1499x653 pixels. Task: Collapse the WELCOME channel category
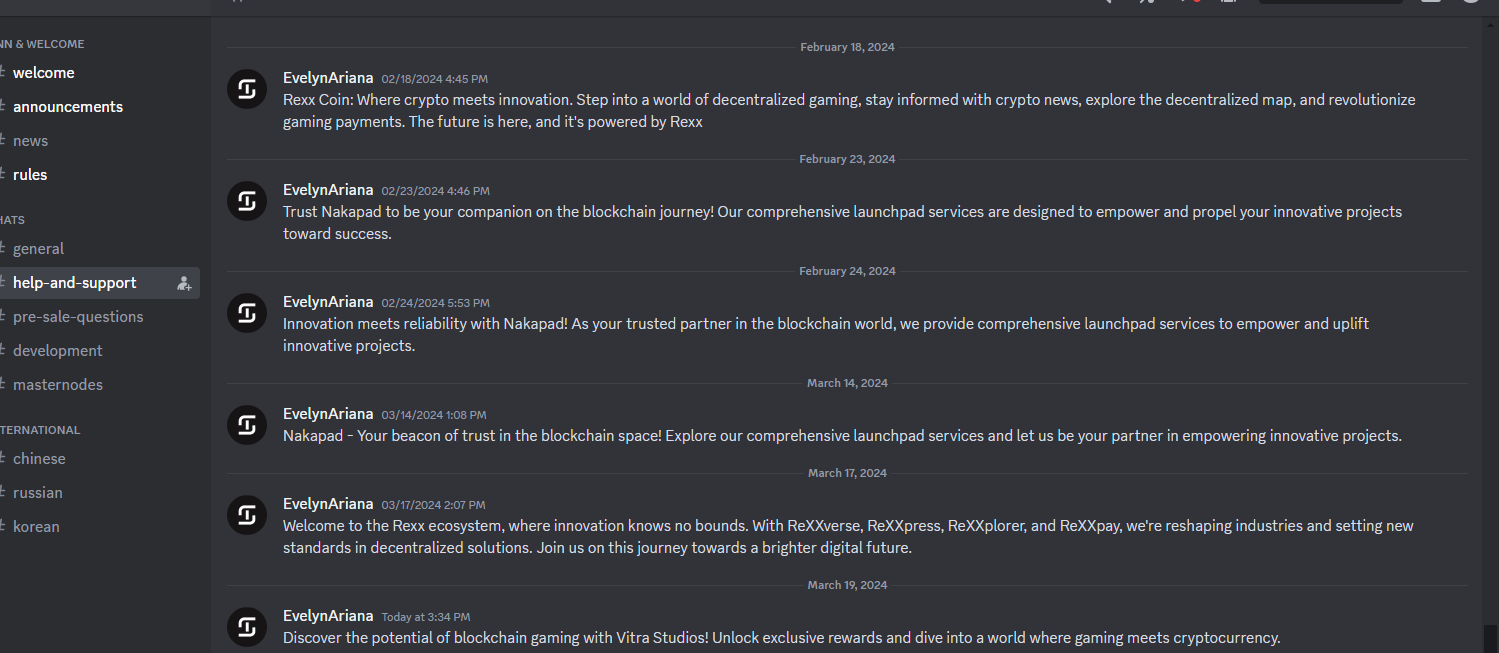point(42,44)
